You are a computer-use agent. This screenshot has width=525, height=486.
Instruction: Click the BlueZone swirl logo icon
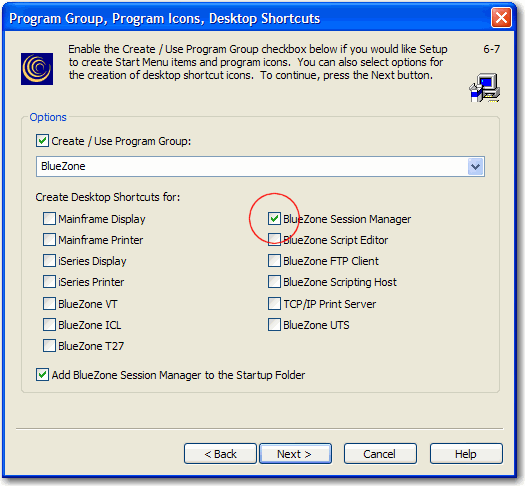[37, 69]
